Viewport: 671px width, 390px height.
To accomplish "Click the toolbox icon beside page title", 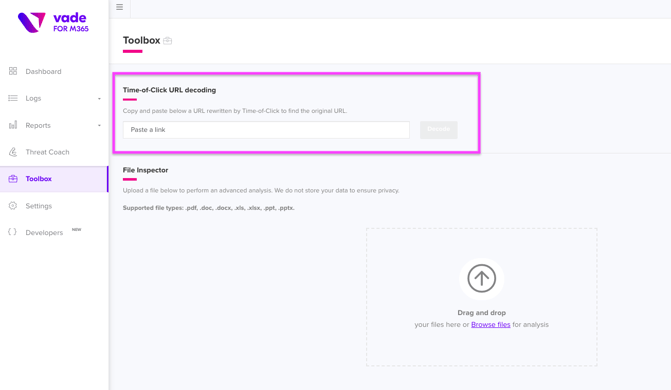I will 167,41.
